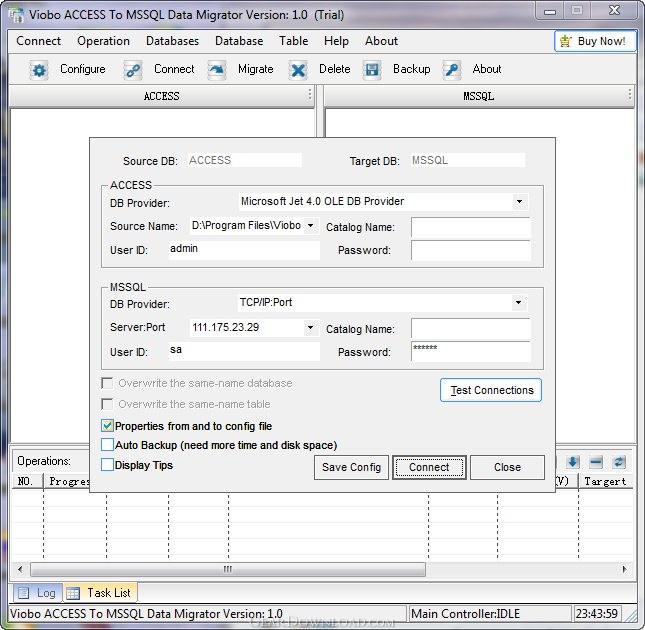Image resolution: width=645 pixels, height=630 pixels.
Task: Click the Backup floppy disk icon
Action: coord(372,70)
